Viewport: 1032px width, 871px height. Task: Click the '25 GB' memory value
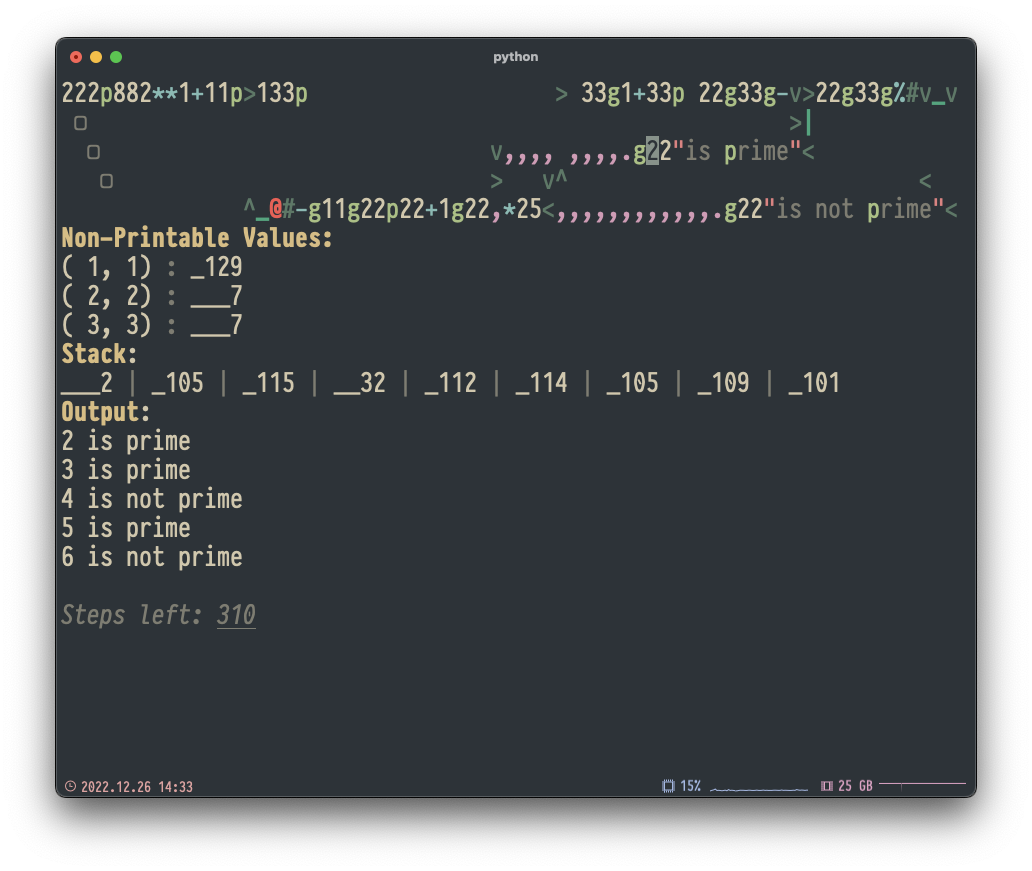(x=855, y=786)
